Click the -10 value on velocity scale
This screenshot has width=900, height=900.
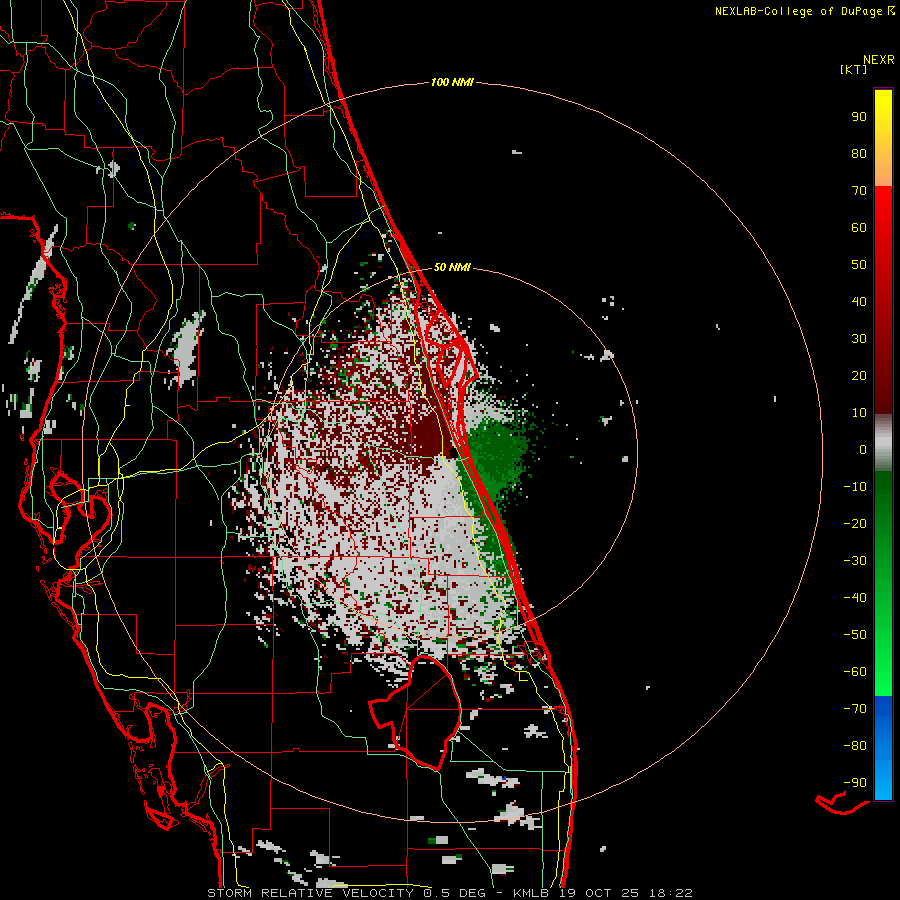[855, 487]
